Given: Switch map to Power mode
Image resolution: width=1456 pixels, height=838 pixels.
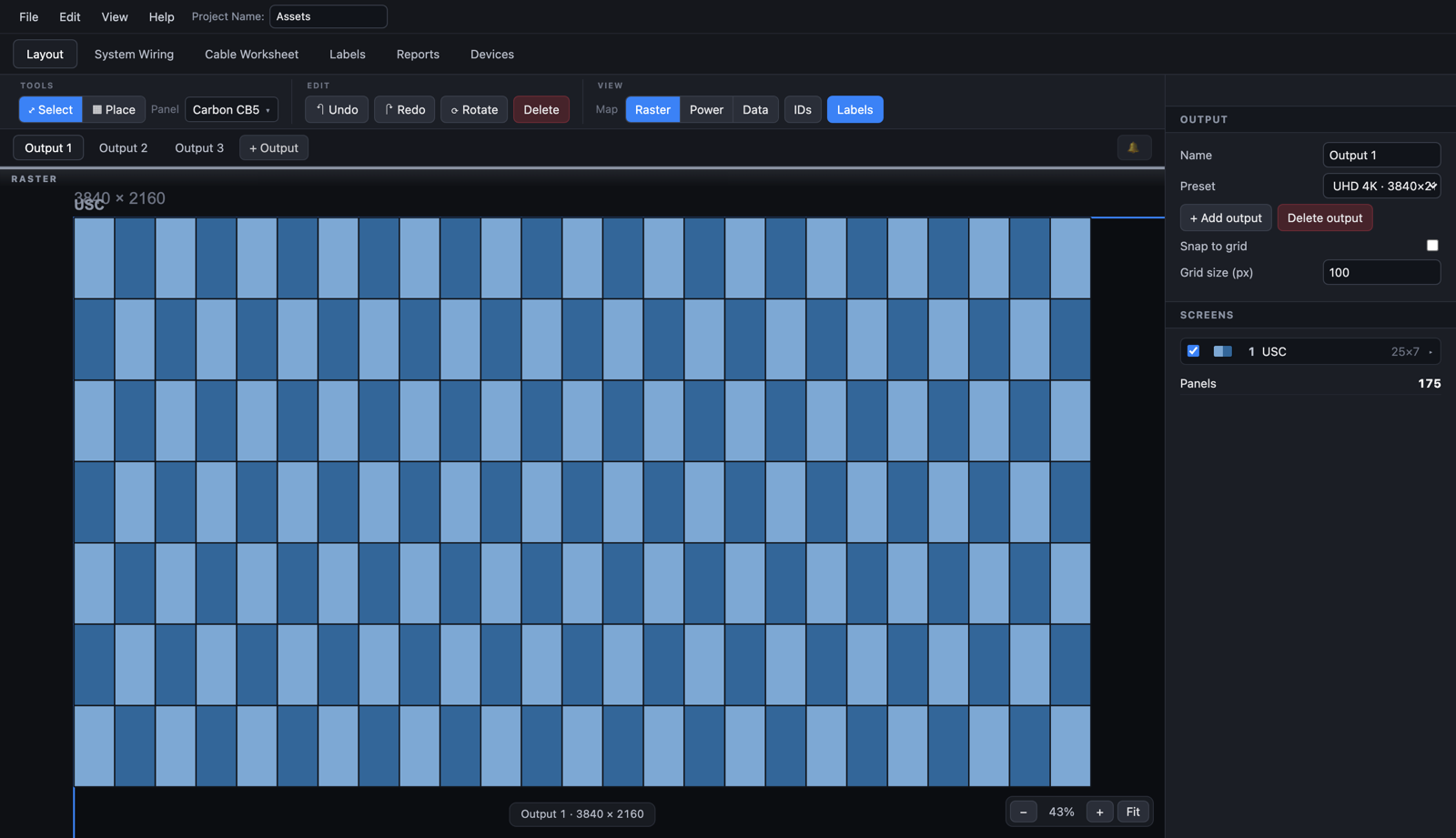Looking at the screenshot, I should [x=706, y=109].
